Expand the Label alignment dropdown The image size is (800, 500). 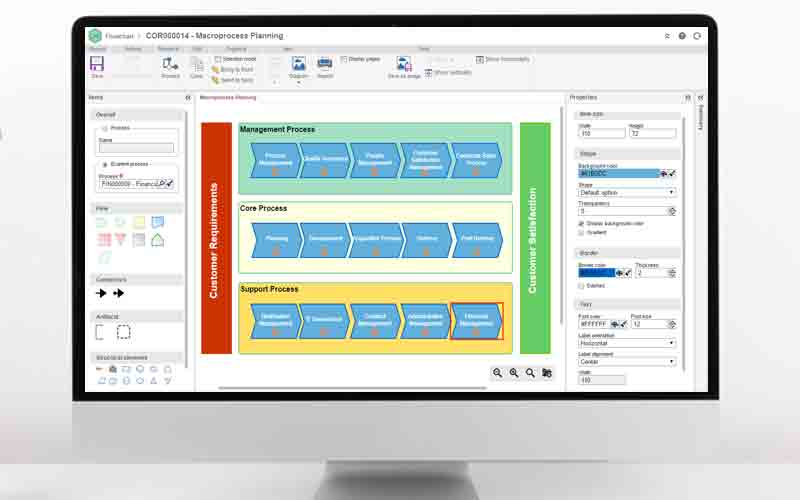pos(627,361)
